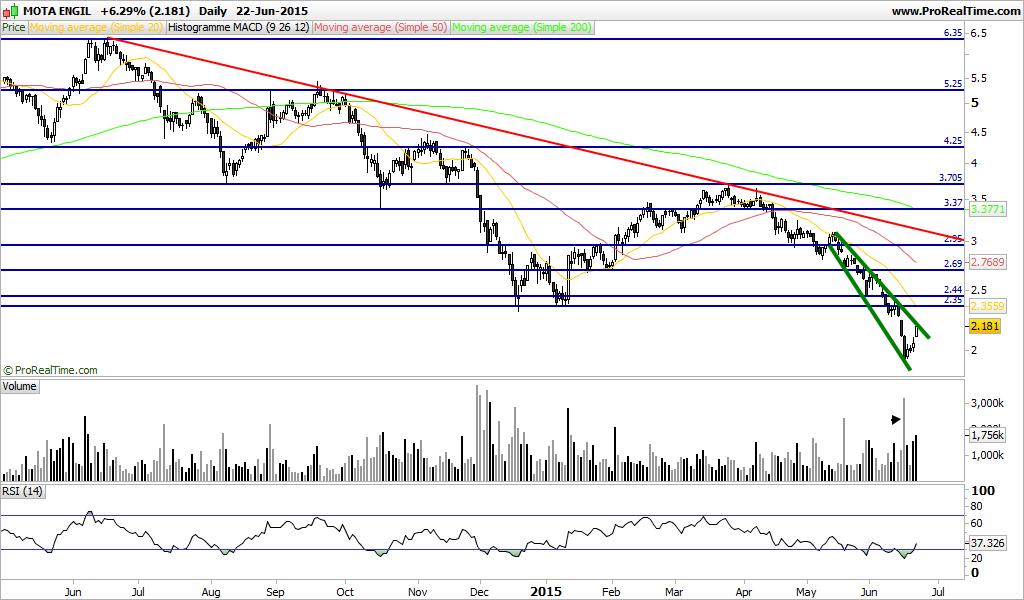Image resolution: width=1024 pixels, height=600 pixels.
Task: Click the 1,000k volume axis label
Action: (987, 455)
